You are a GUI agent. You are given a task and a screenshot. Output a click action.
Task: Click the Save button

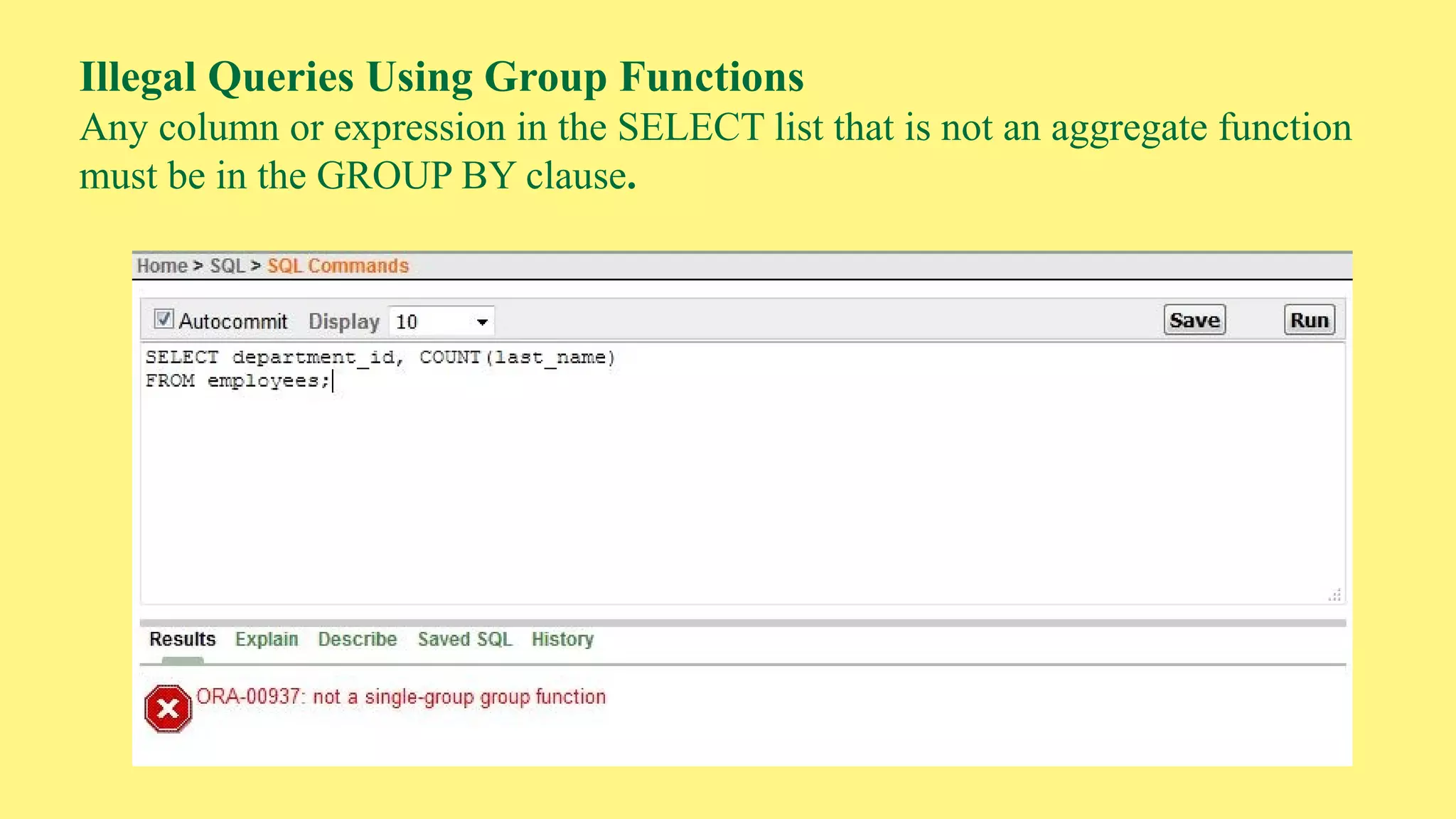(x=1194, y=320)
